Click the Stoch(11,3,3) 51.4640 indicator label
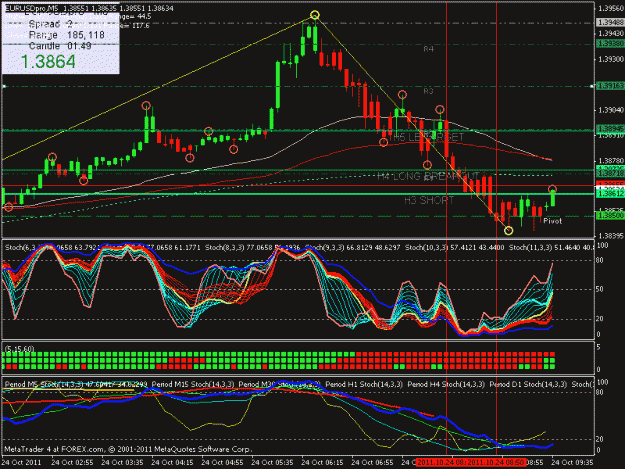Viewport: 625px width, 469px height. pos(551,247)
